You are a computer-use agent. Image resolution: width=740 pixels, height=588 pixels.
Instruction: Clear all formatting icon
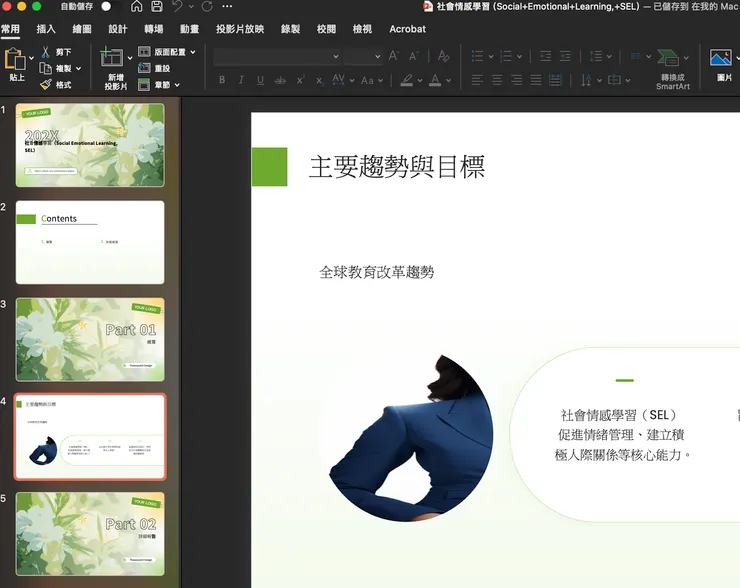pos(443,56)
